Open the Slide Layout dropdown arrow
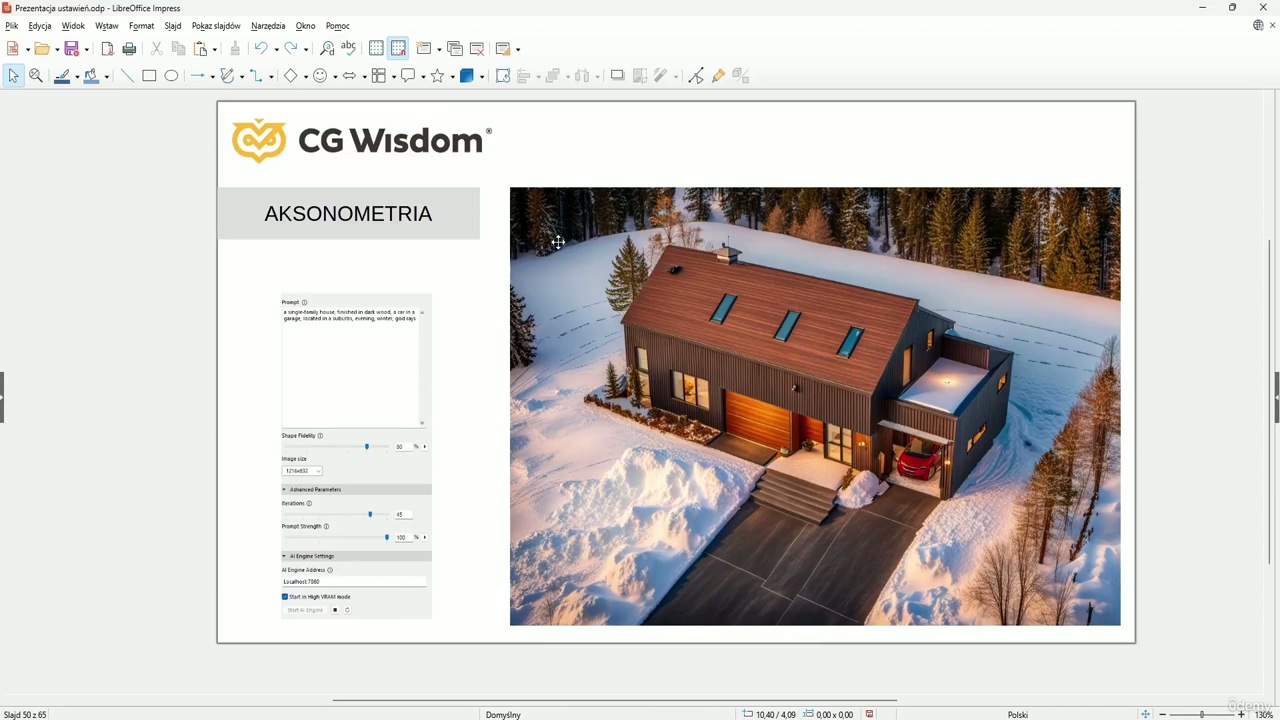Viewport: 1280px width, 720px height. pyautogui.click(x=517, y=50)
